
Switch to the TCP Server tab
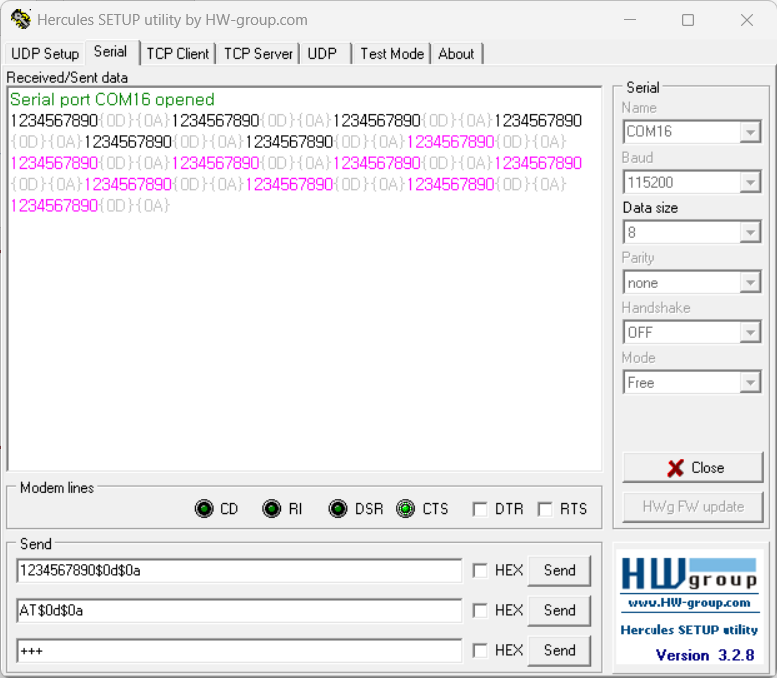point(258,54)
